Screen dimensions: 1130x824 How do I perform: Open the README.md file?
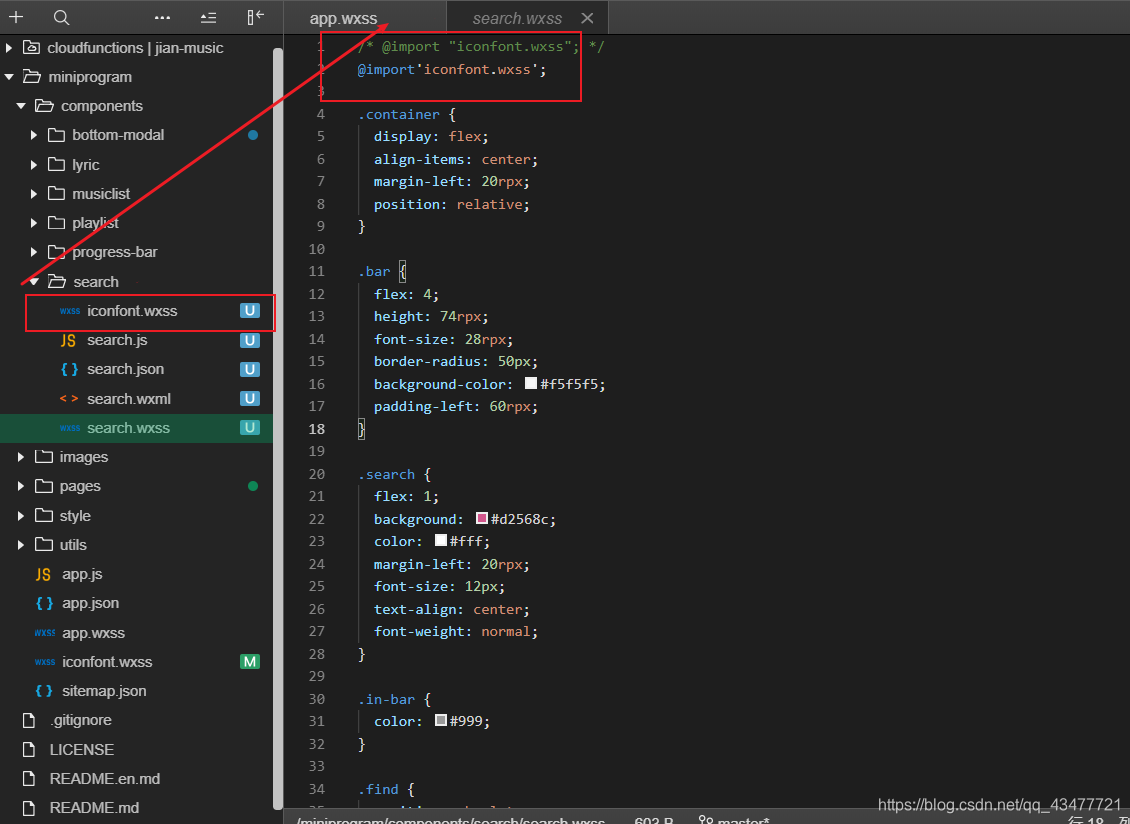click(94, 808)
